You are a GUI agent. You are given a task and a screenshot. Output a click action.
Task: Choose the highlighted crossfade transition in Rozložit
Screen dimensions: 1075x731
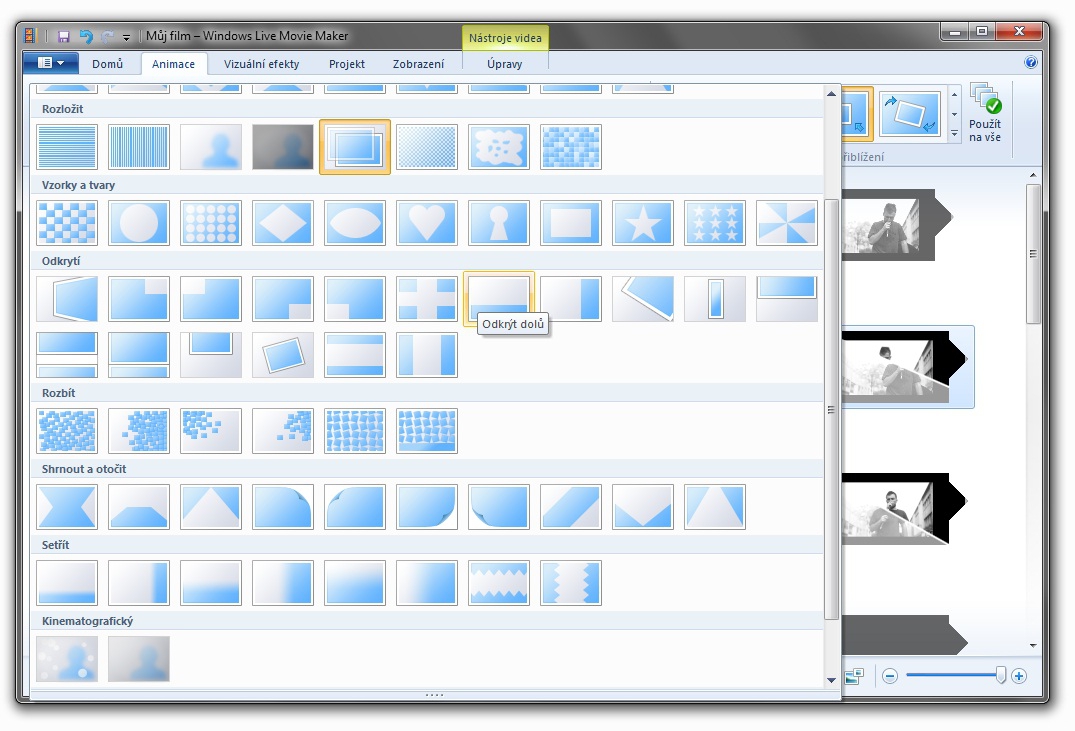354,147
